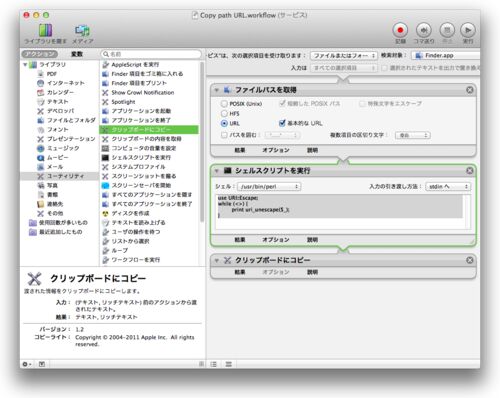This screenshot has width=500, height=398.
Task: Uncheck the Basic URL (基本的な URL) checkbox
Action: tap(282, 123)
